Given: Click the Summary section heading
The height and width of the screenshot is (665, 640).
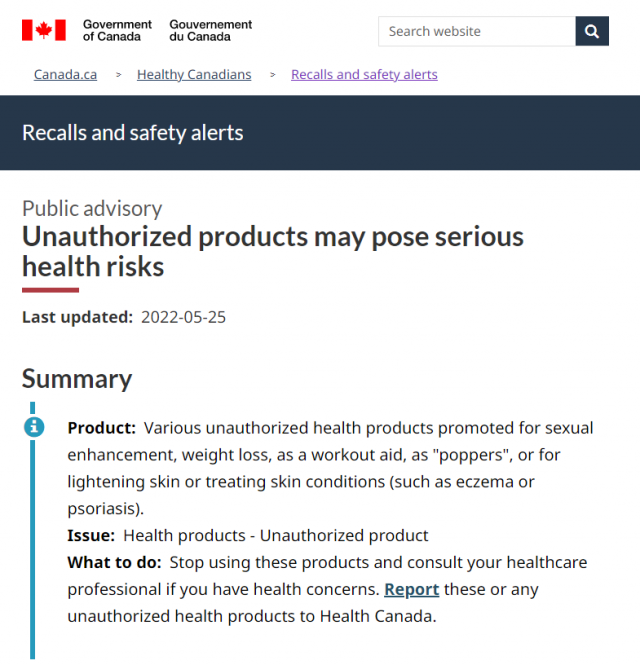Looking at the screenshot, I should (x=77, y=379).
